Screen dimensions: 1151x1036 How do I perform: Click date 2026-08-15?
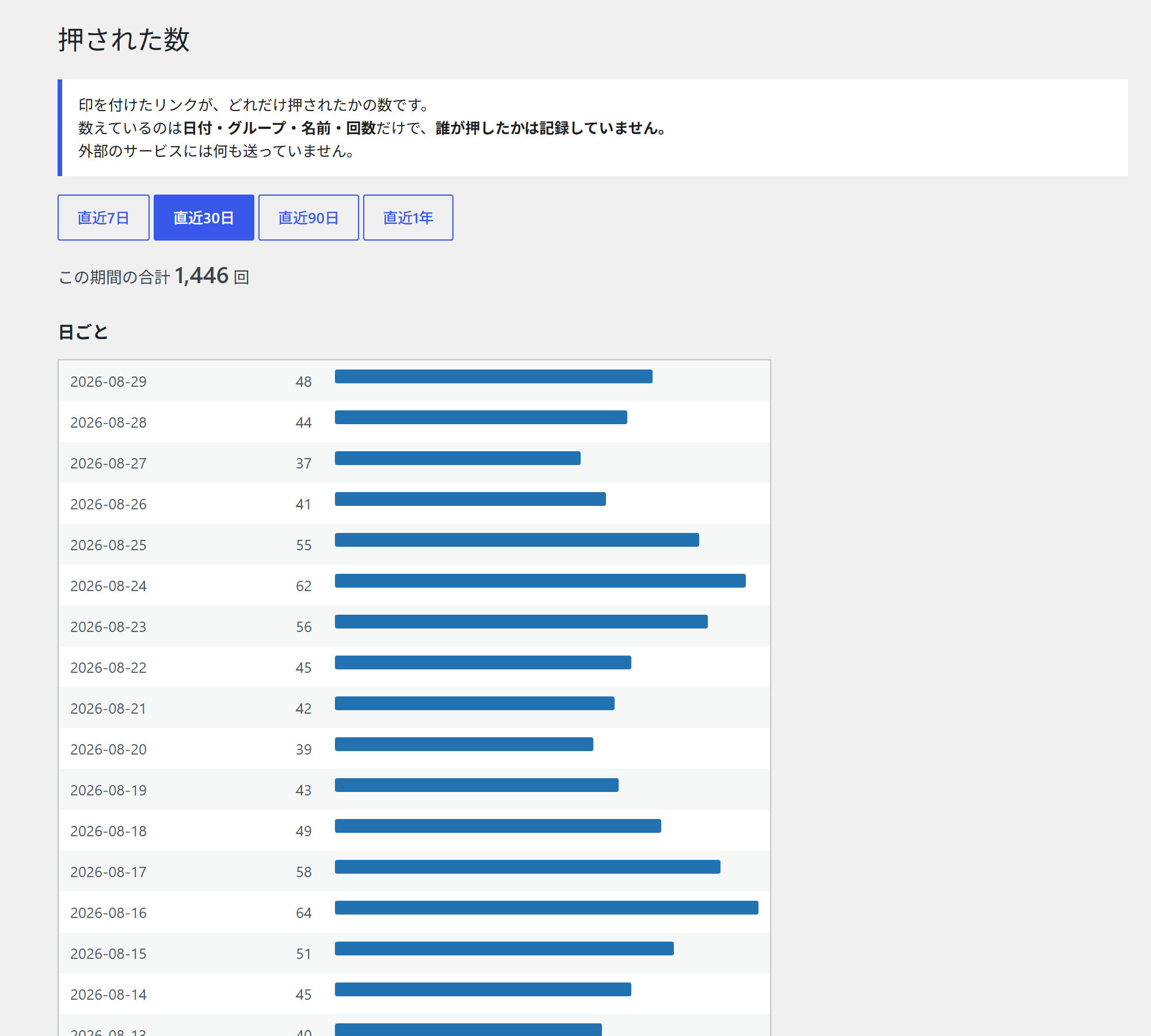tap(108, 954)
